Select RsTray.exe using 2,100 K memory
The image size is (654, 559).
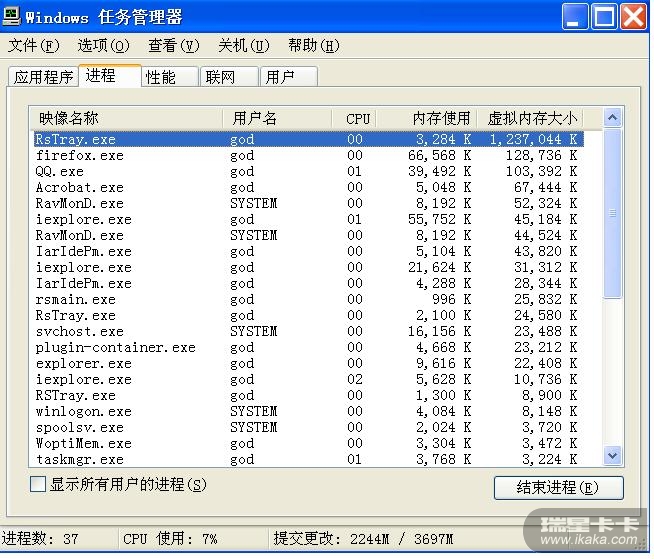point(308,315)
